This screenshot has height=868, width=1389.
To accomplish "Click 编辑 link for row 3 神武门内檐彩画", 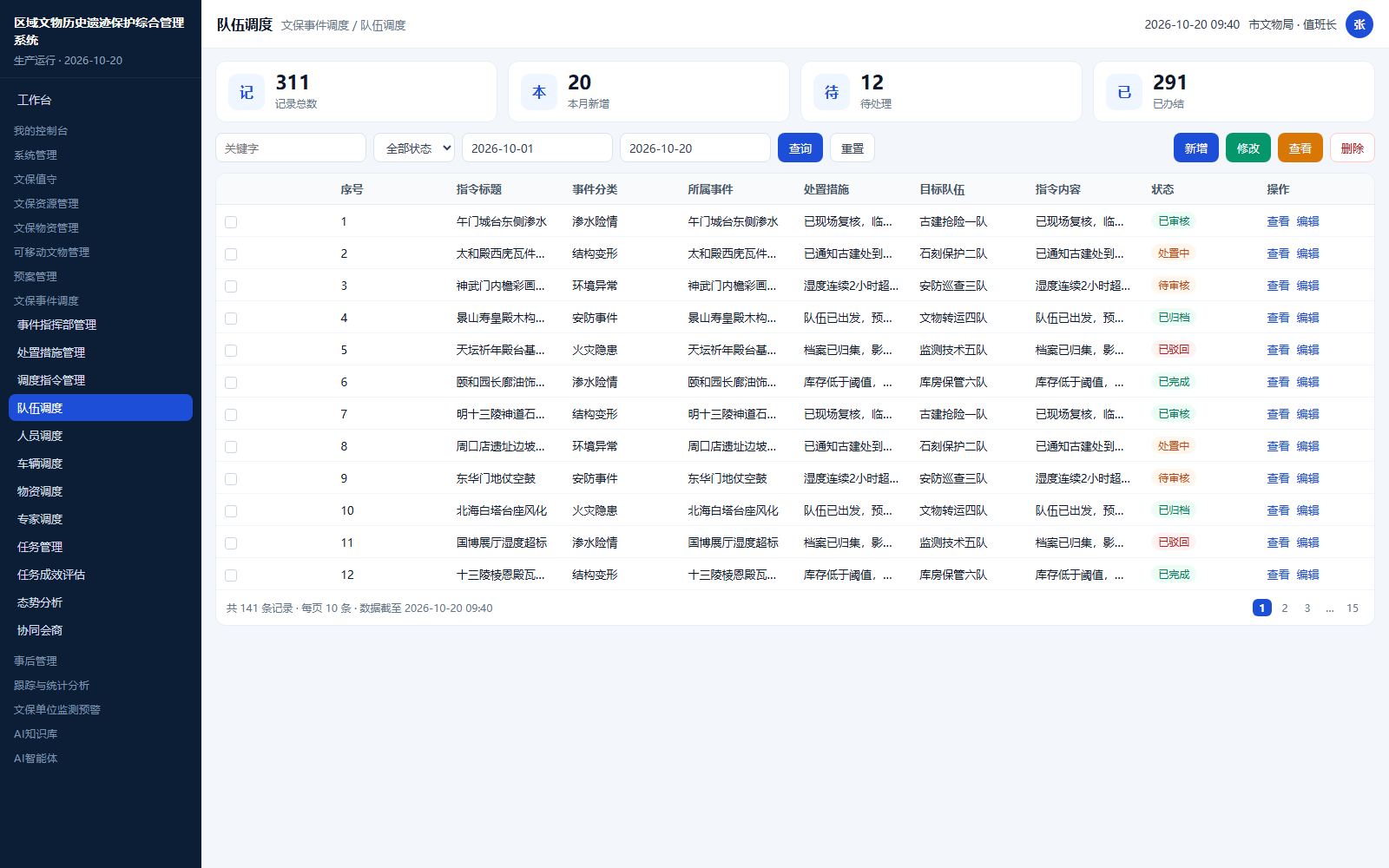I will (1308, 286).
